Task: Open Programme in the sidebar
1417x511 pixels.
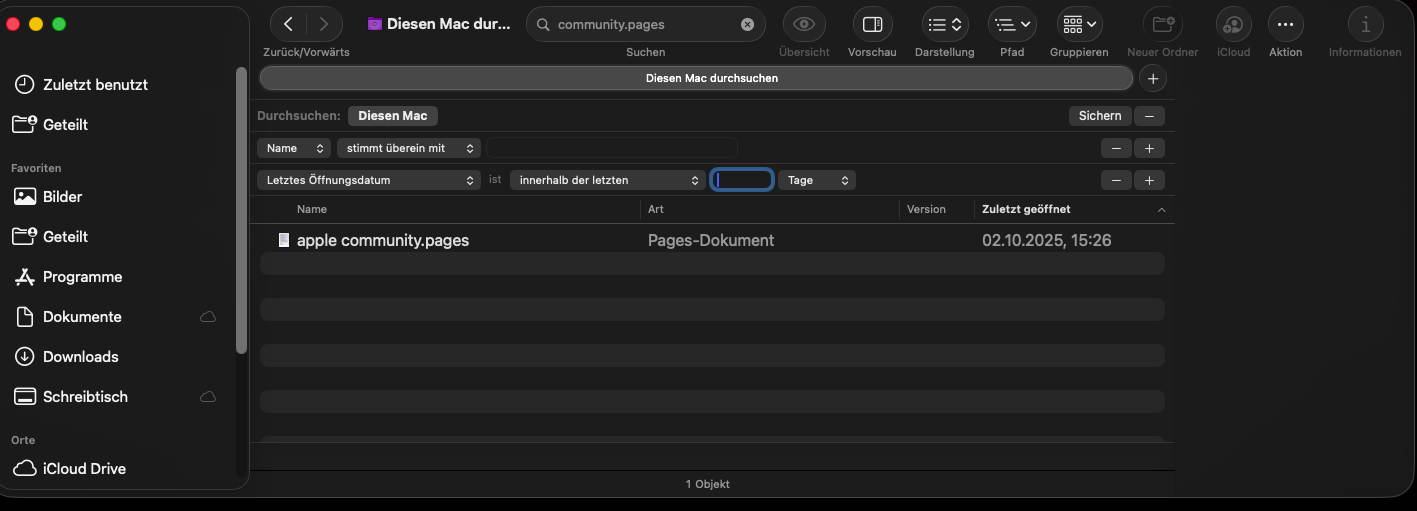Action: pos(82,277)
